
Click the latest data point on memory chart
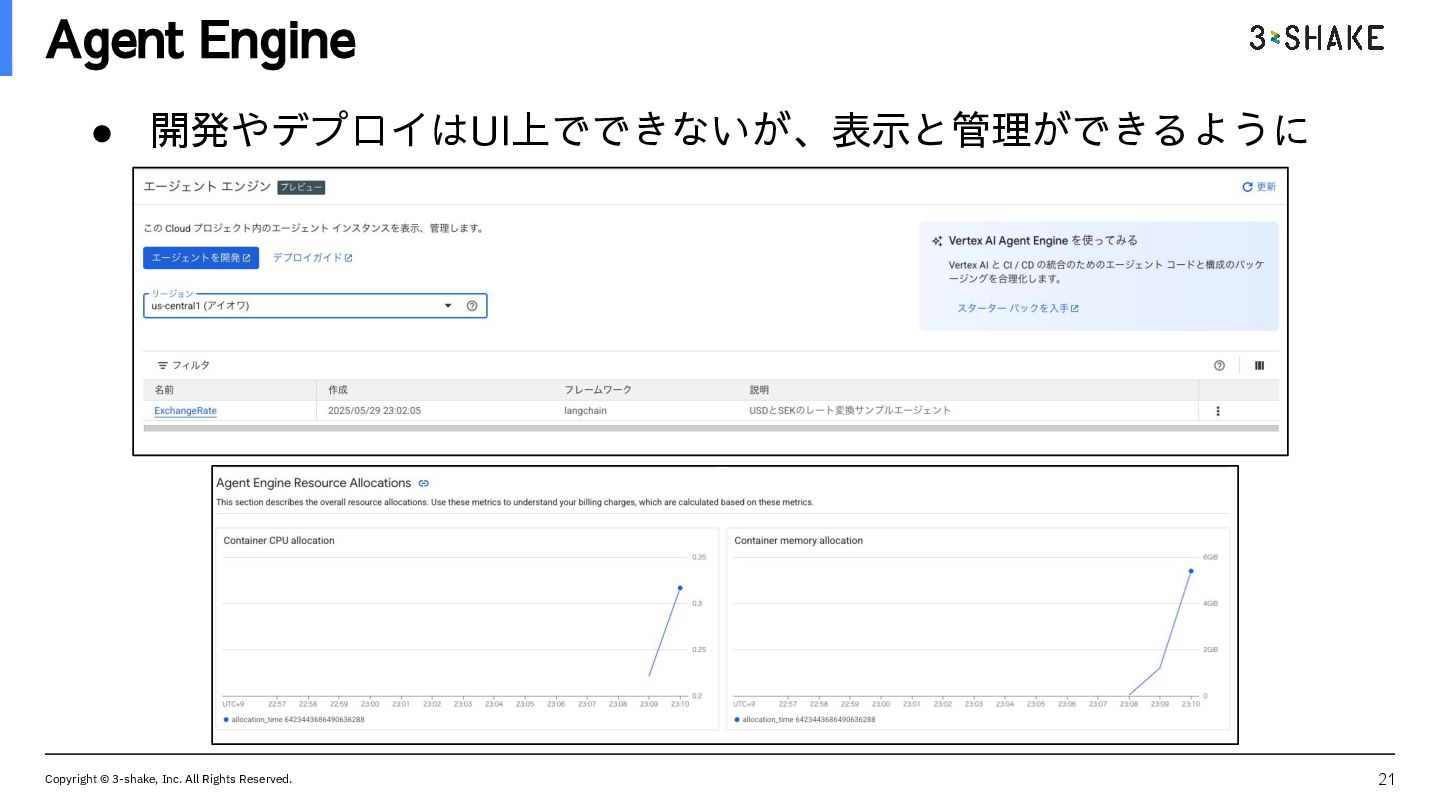coord(1191,571)
